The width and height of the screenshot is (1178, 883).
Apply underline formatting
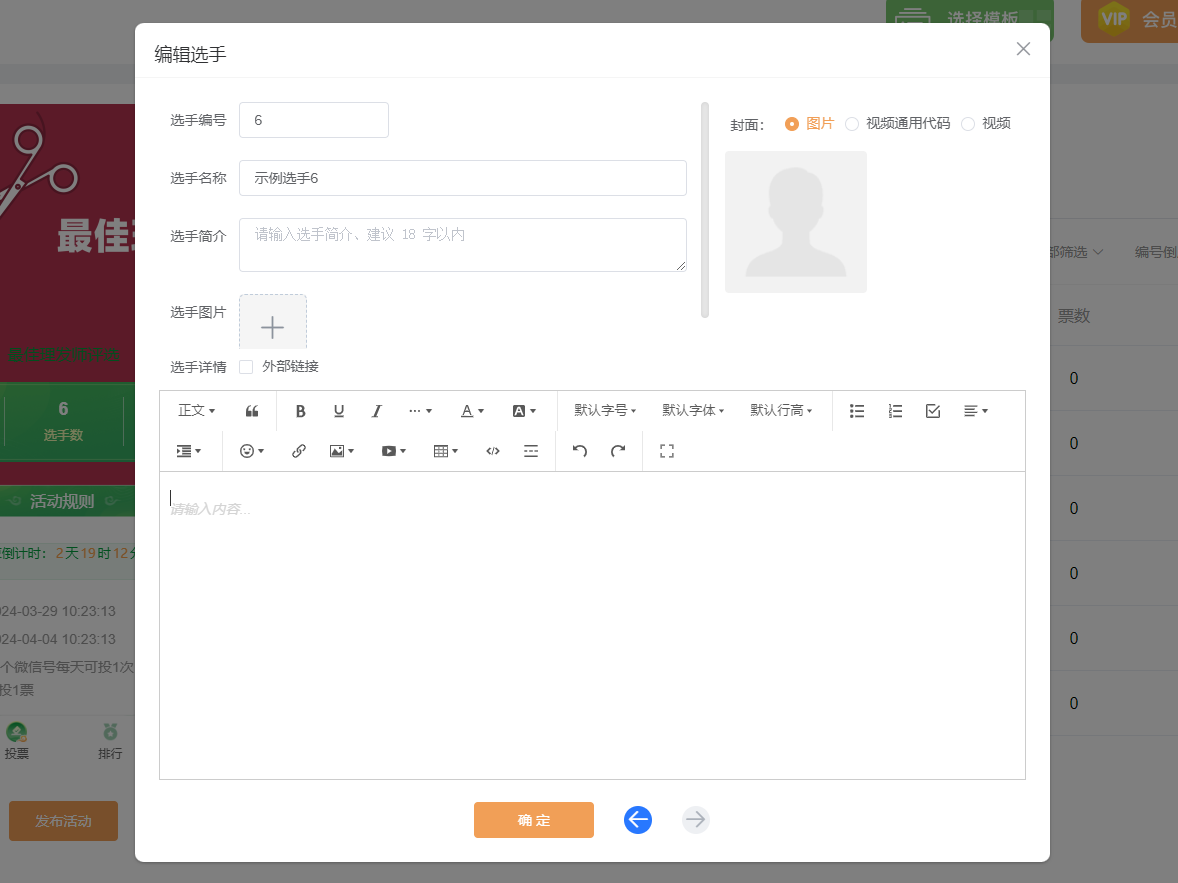[339, 411]
